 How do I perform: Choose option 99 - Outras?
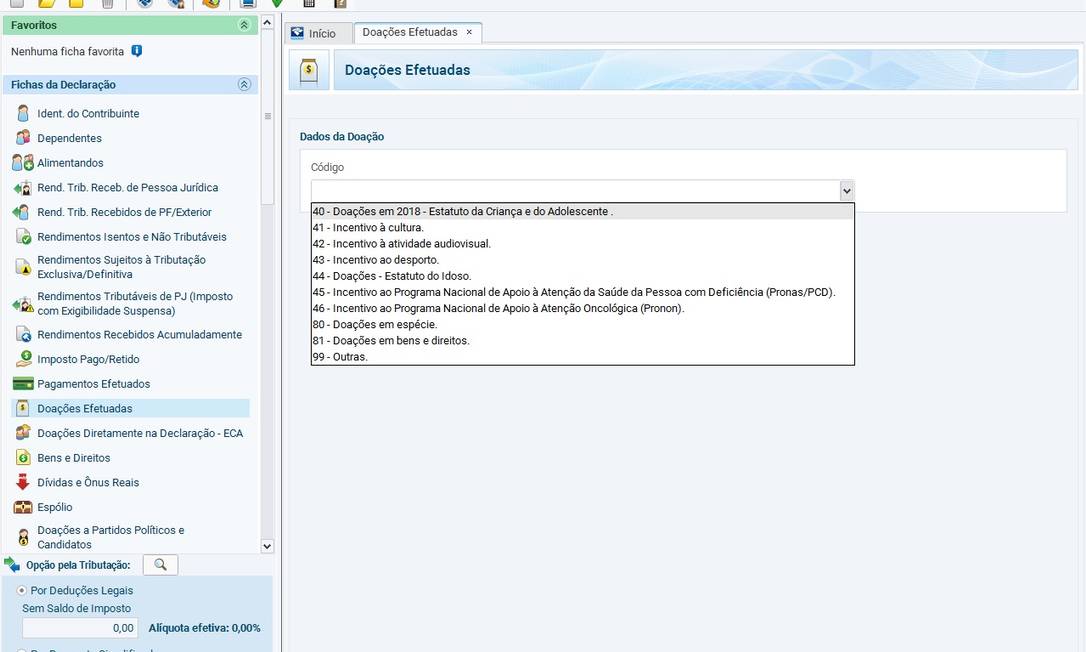click(x=340, y=356)
